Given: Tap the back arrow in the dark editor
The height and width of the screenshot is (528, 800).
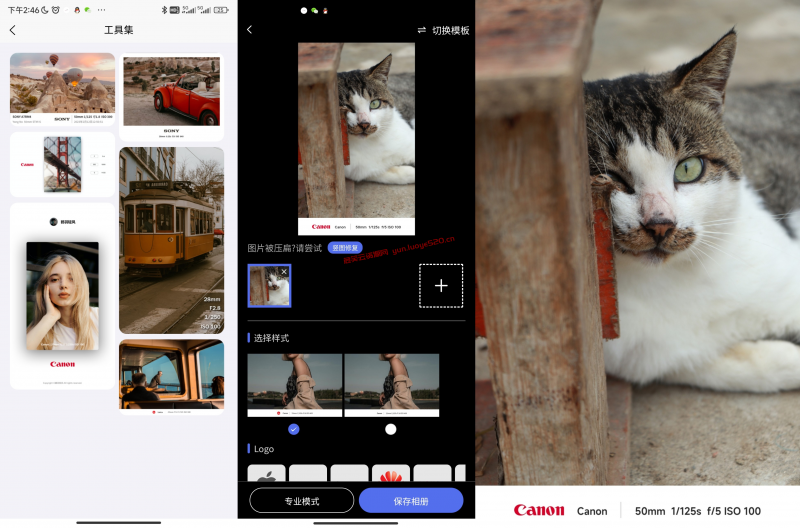Looking at the screenshot, I should (249, 30).
